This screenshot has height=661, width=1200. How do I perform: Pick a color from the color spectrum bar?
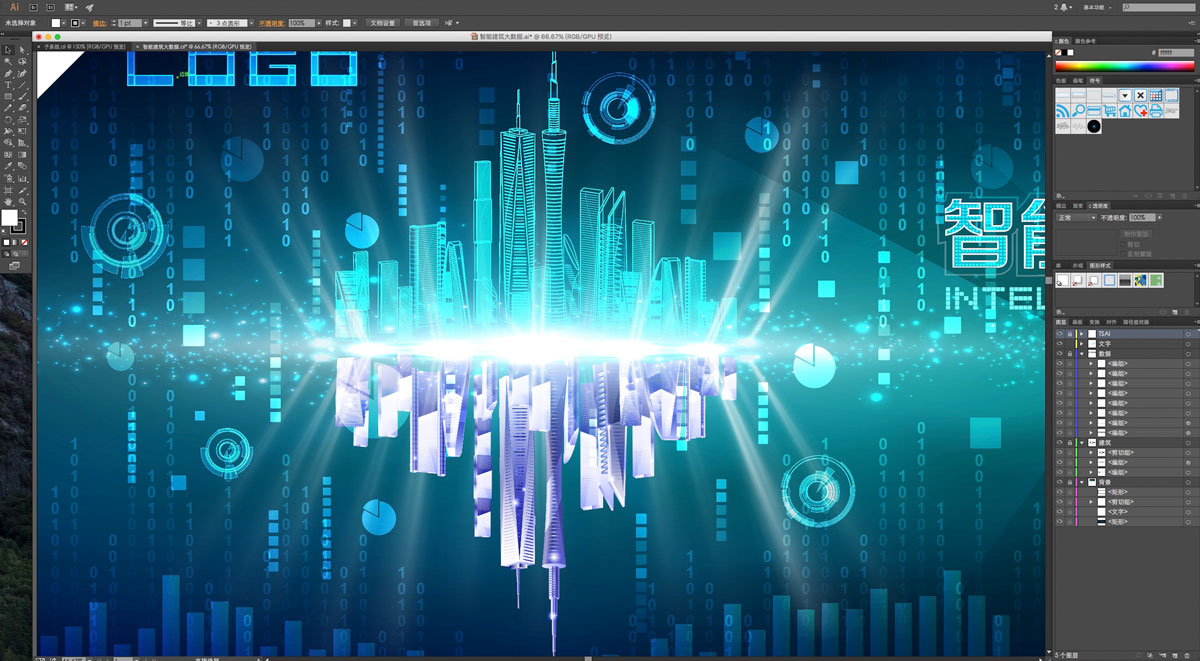(1125, 65)
